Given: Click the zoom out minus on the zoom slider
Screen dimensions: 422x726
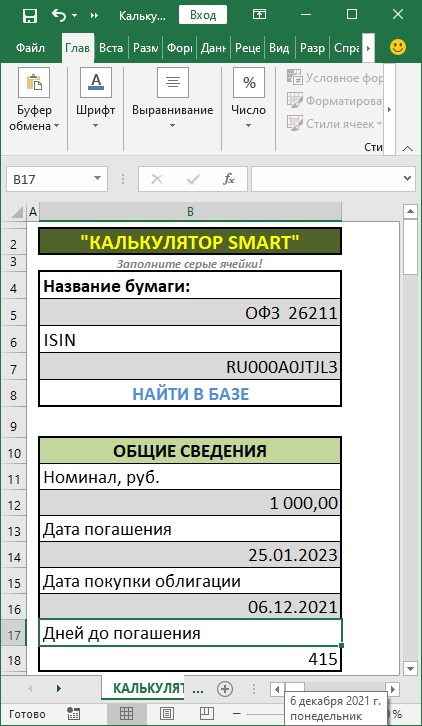Looking at the screenshot, I should tap(237, 713).
